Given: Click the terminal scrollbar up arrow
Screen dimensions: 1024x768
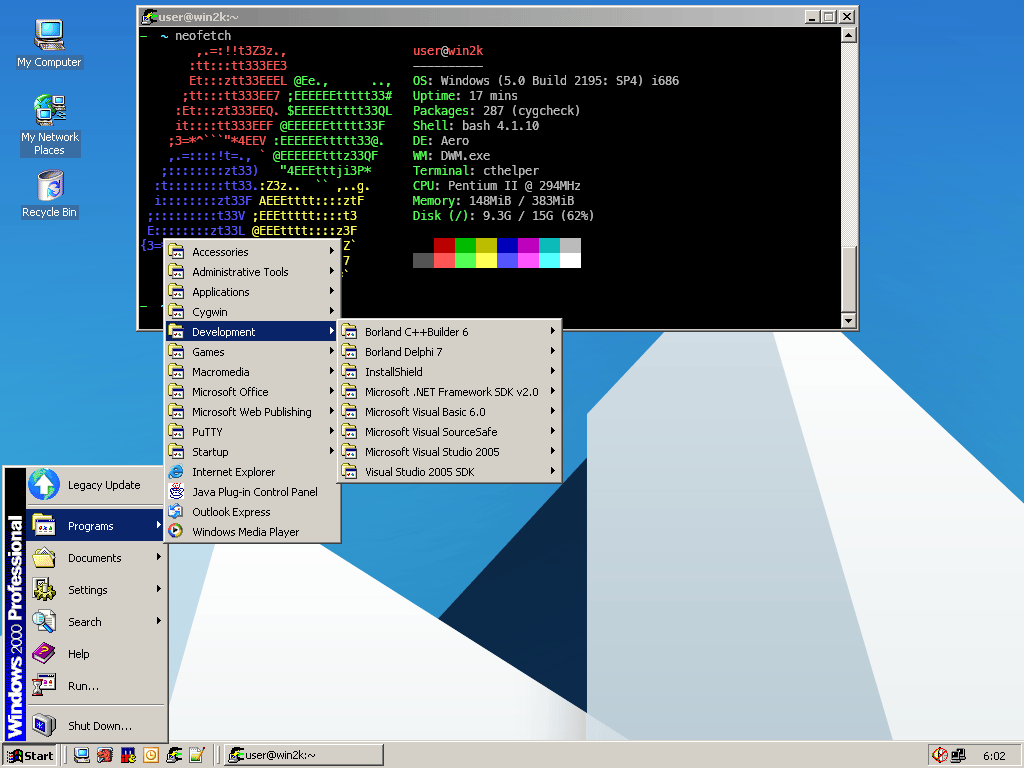Looking at the screenshot, I should [848, 35].
